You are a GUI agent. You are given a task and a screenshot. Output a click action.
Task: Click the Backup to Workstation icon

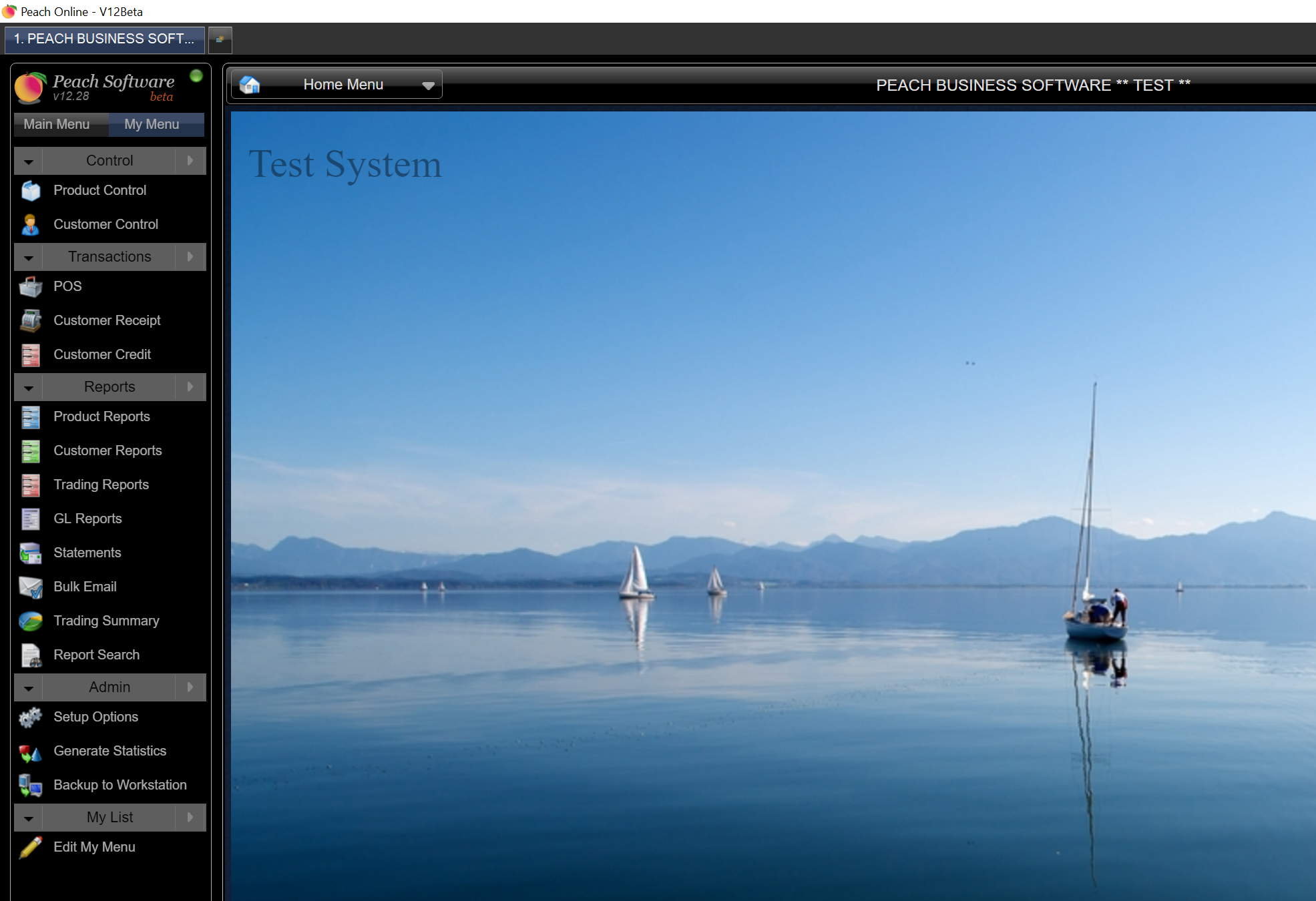point(31,785)
